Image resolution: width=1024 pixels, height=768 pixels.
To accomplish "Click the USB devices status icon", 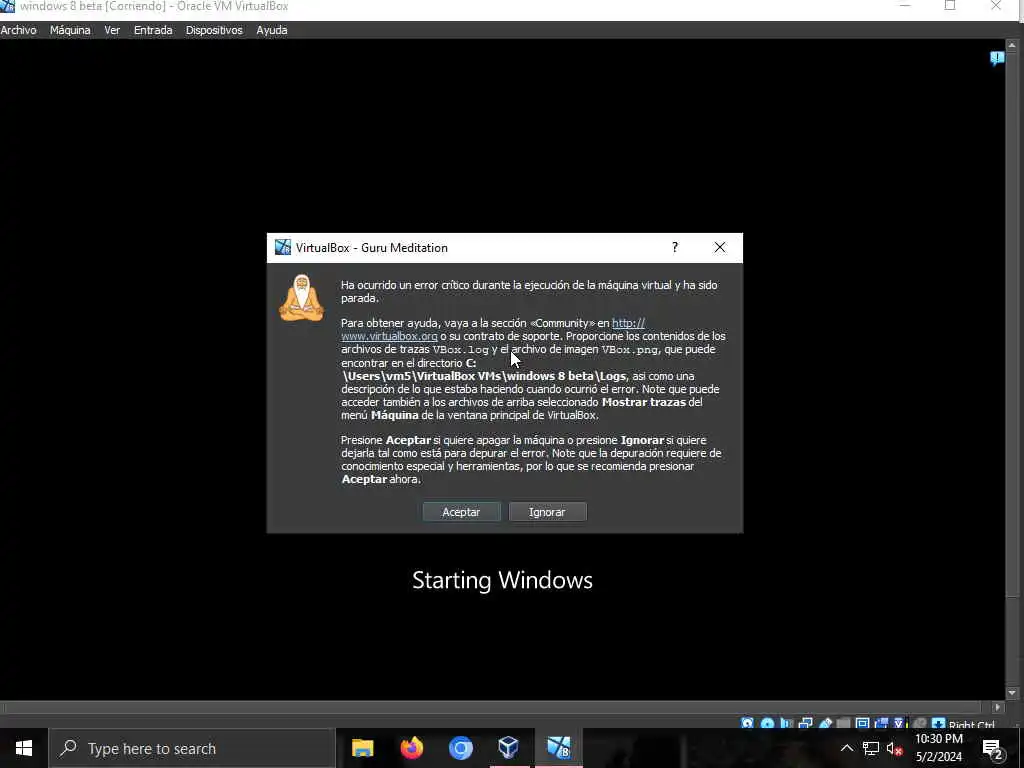I will (x=825, y=724).
